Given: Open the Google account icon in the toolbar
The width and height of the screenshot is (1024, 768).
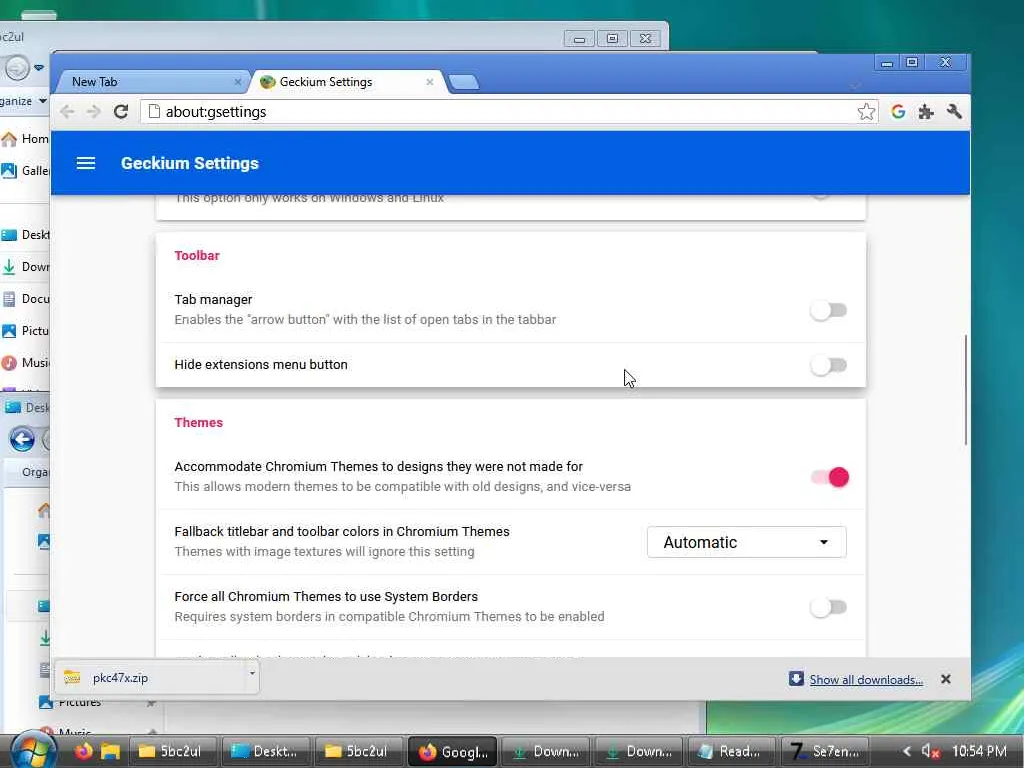Looking at the screenshot, I should 898,112.
